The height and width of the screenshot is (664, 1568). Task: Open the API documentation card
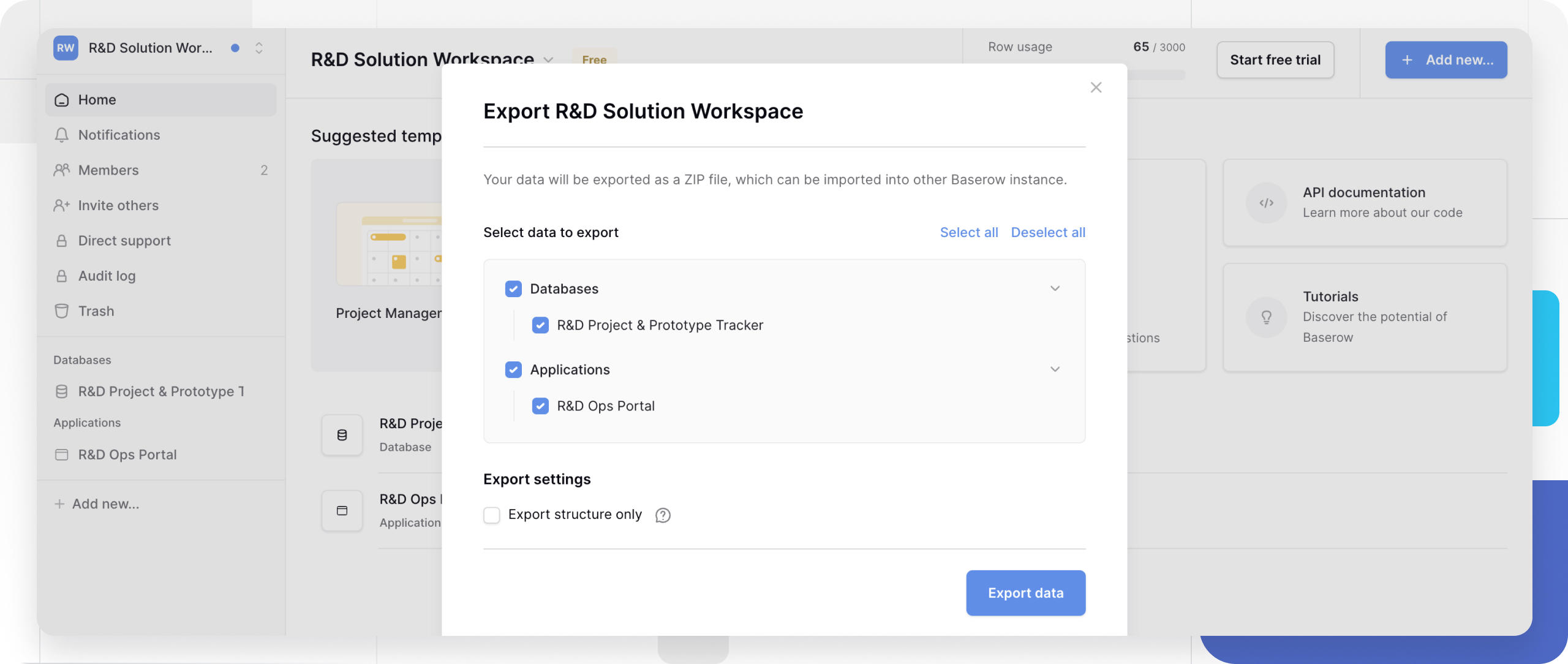[1365, 203]
